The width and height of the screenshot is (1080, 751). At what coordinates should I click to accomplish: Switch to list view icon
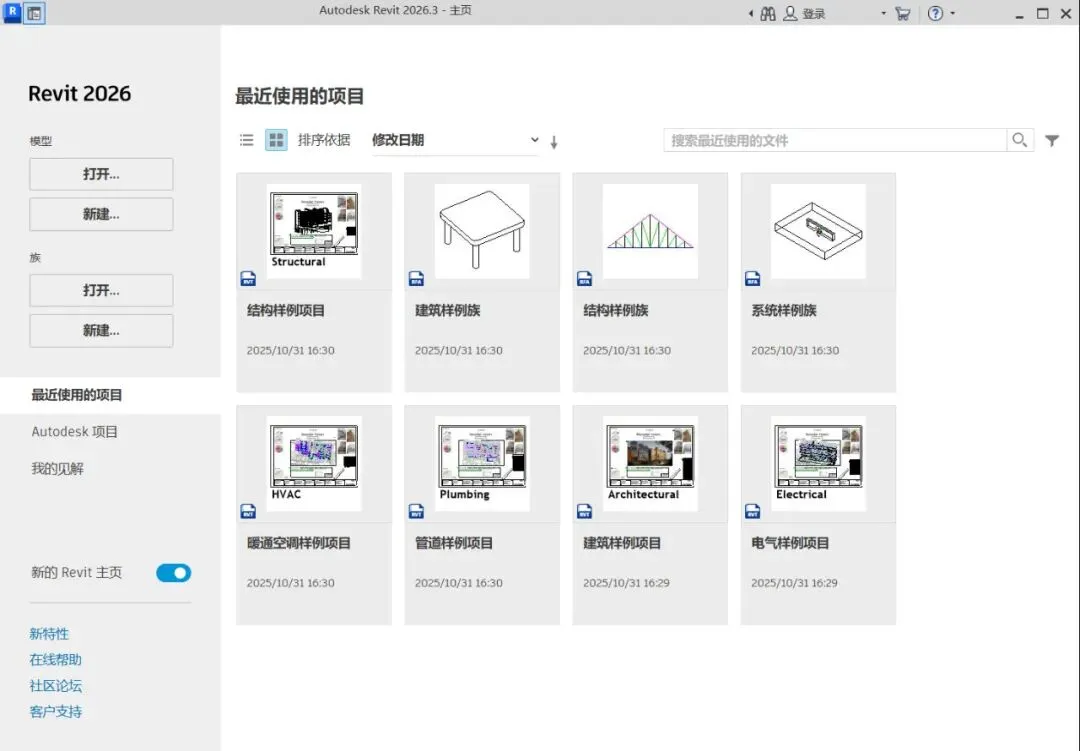click(247, 140)
